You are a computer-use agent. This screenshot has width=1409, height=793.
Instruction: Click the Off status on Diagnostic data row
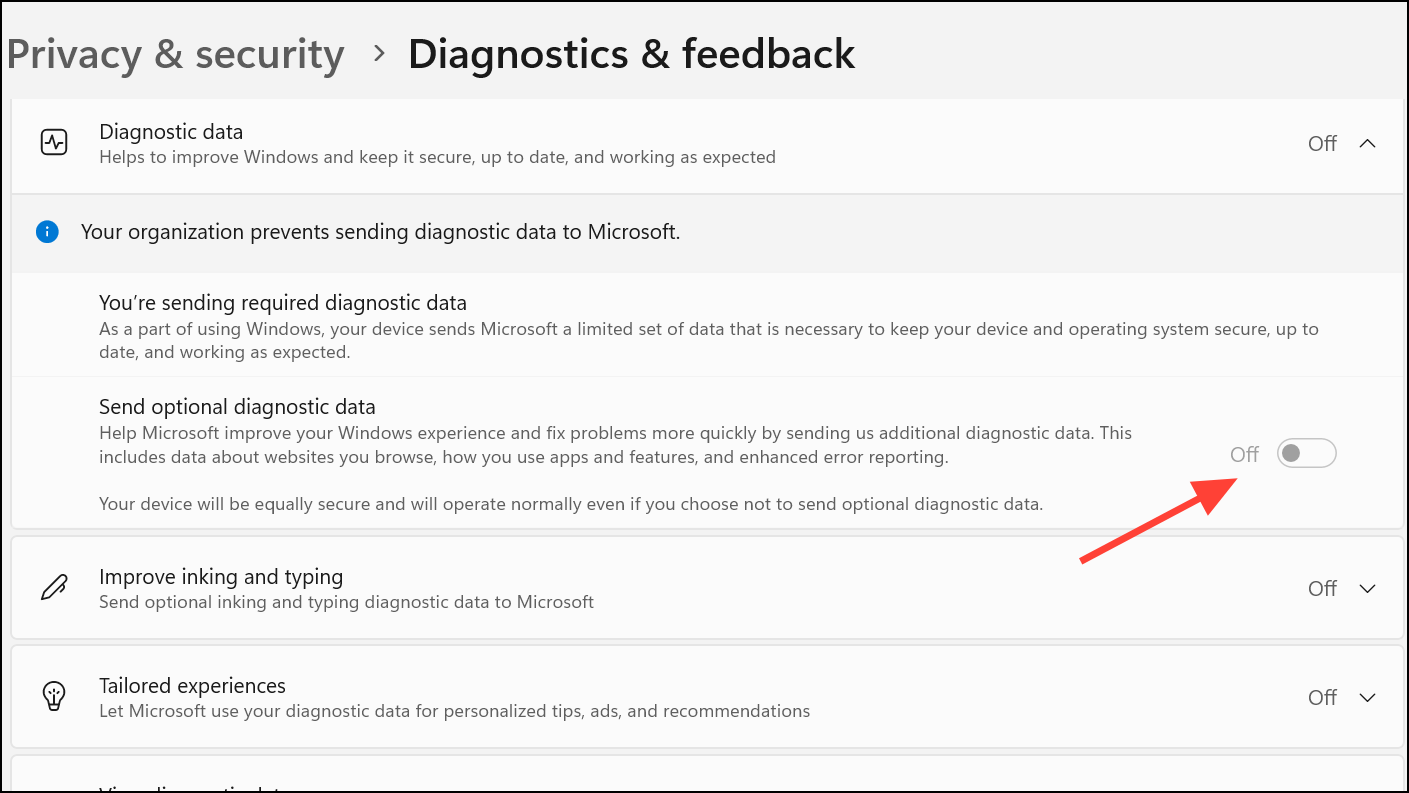pyautogui.click(x=1322, y=143)
